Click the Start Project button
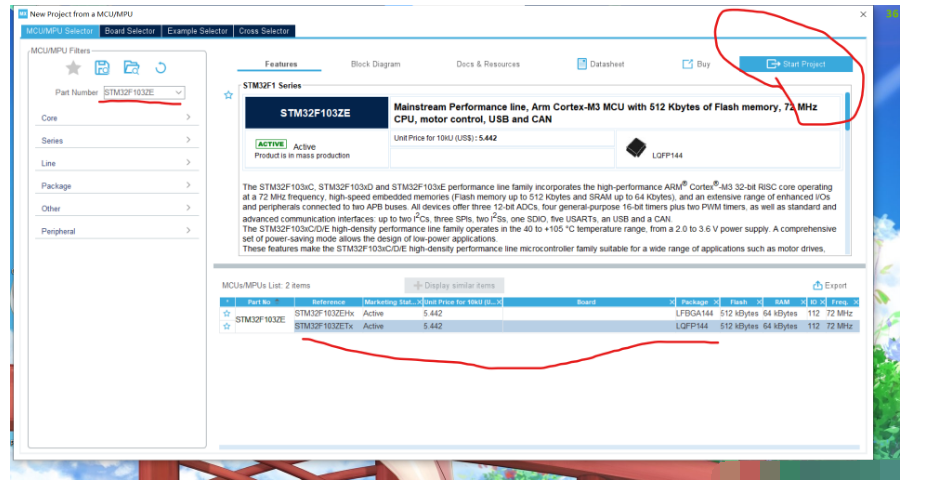This screenshot has width=930, height=496. tap(796, 64)
